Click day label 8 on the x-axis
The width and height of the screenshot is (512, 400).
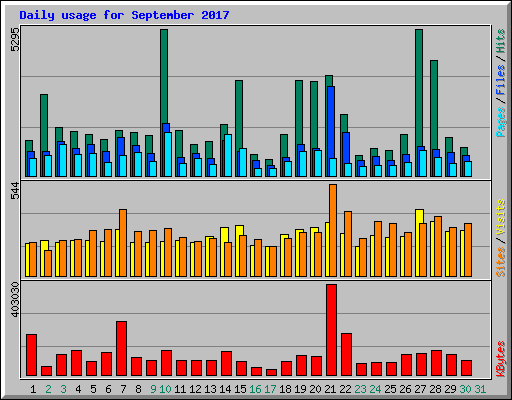click(x=138, y=389)
